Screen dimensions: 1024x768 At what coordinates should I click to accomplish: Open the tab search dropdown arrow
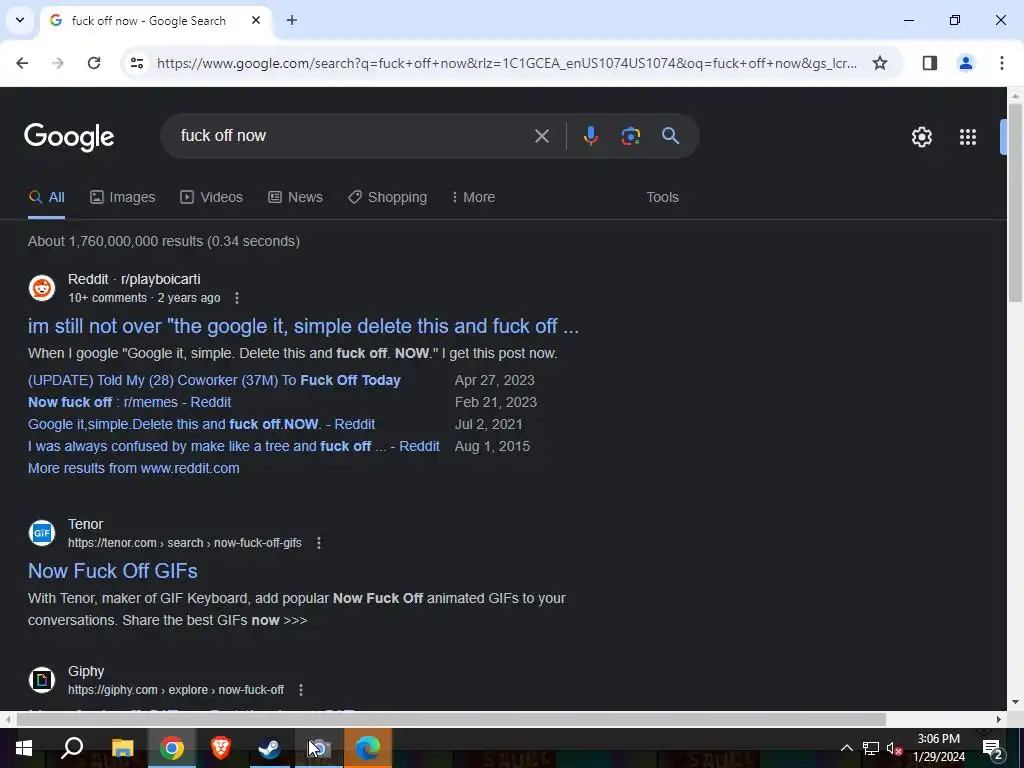click(x=20, y=20)
